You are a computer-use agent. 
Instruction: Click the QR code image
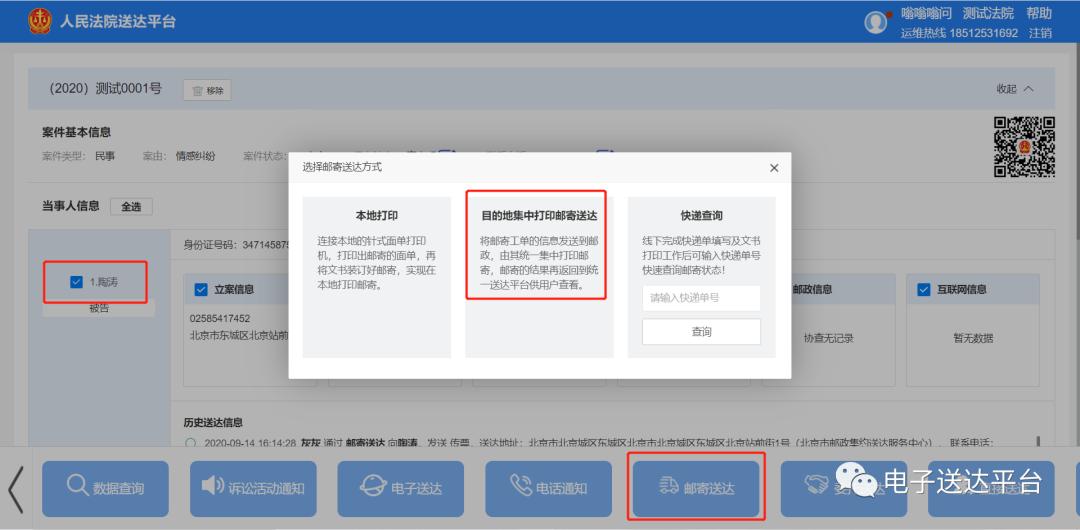(x=1024, y=147)
